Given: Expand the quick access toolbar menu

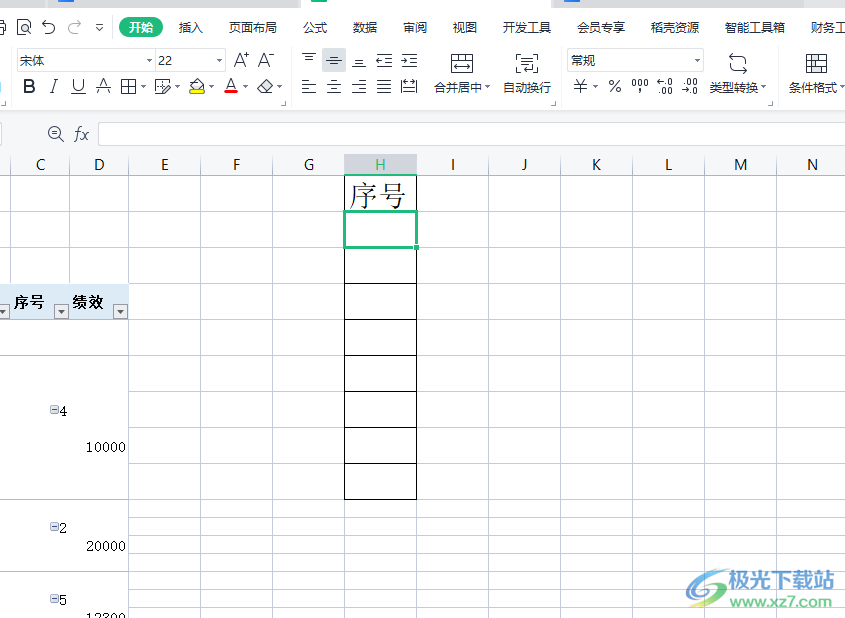Looking at the screenshot, I should pos(99,27).
